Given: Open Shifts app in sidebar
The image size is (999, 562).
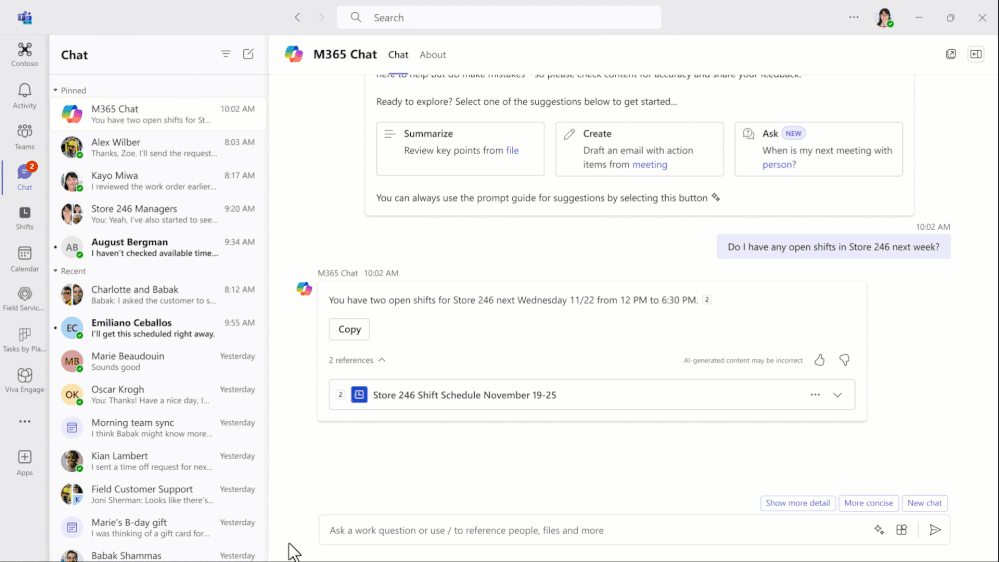Looking at the screenshot, I should point(24,218).
